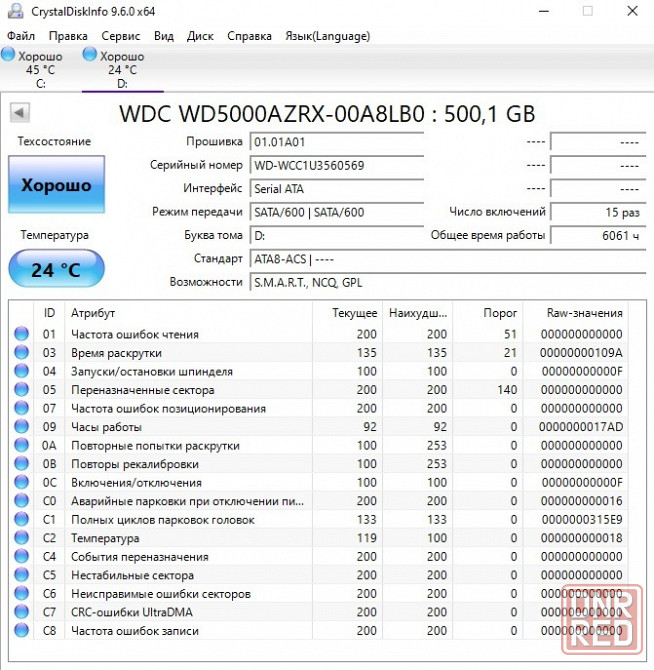
Task: Select the Часы работы row
Action: coord(318,426)
